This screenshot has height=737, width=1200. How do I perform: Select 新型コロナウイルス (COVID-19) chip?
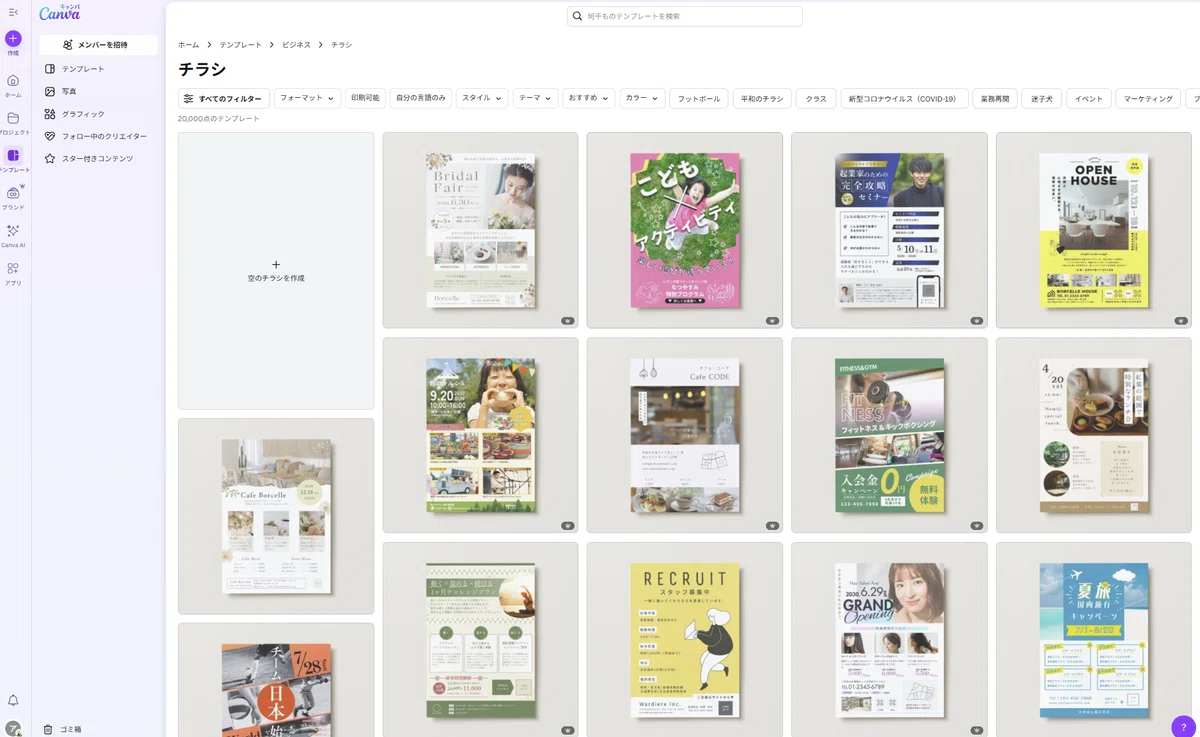904,99
